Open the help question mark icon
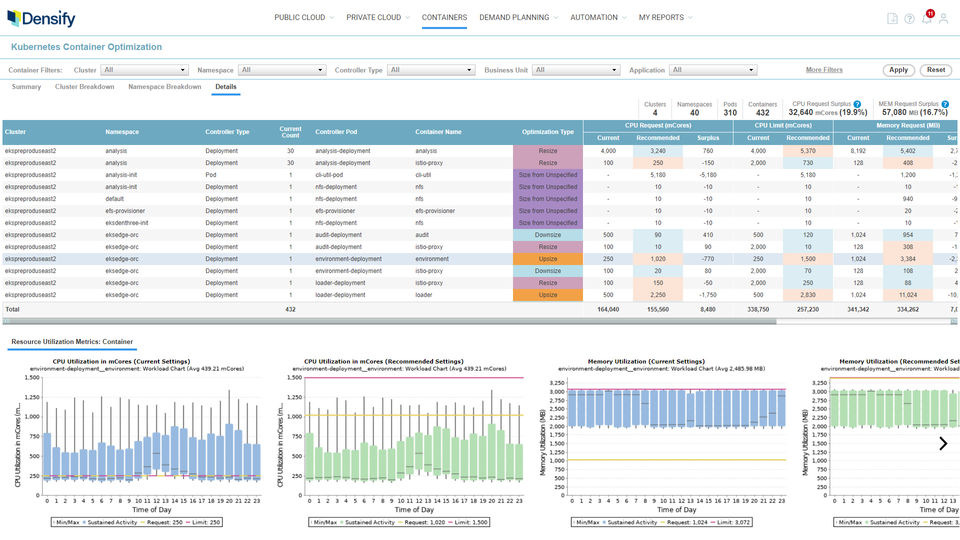This screenshot has height=540, width=960. [x=909, y=18]
